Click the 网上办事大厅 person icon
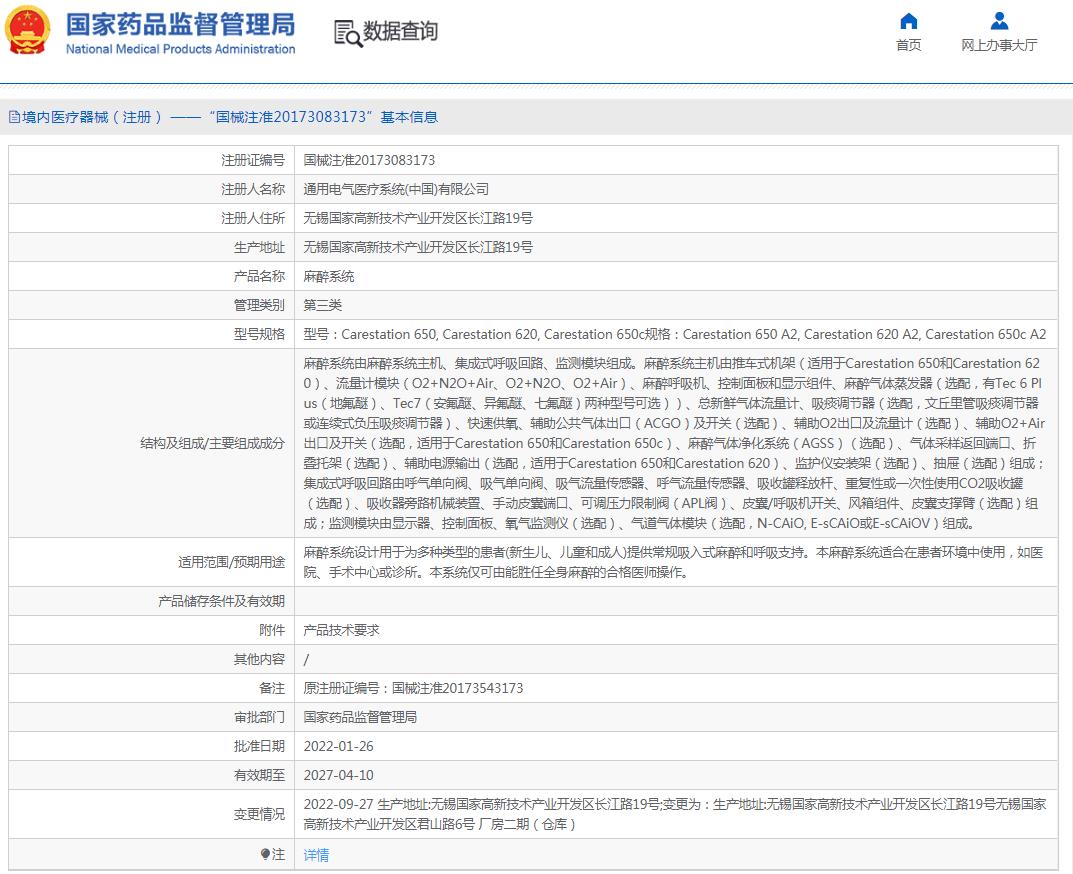 pyautogui.click(x=999, y=21)
